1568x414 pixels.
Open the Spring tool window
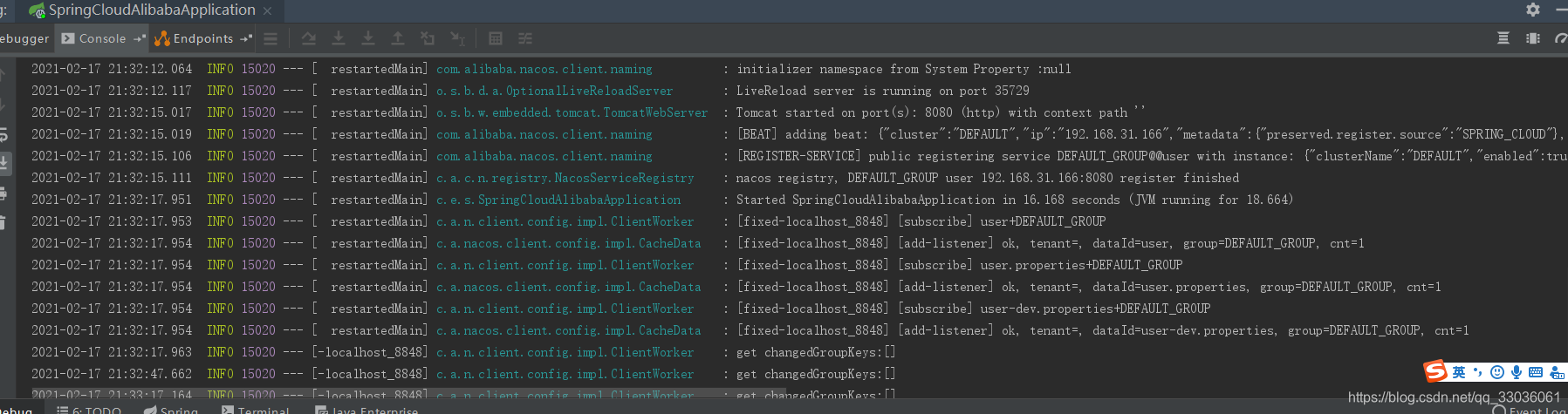click(x=171, y=410)
